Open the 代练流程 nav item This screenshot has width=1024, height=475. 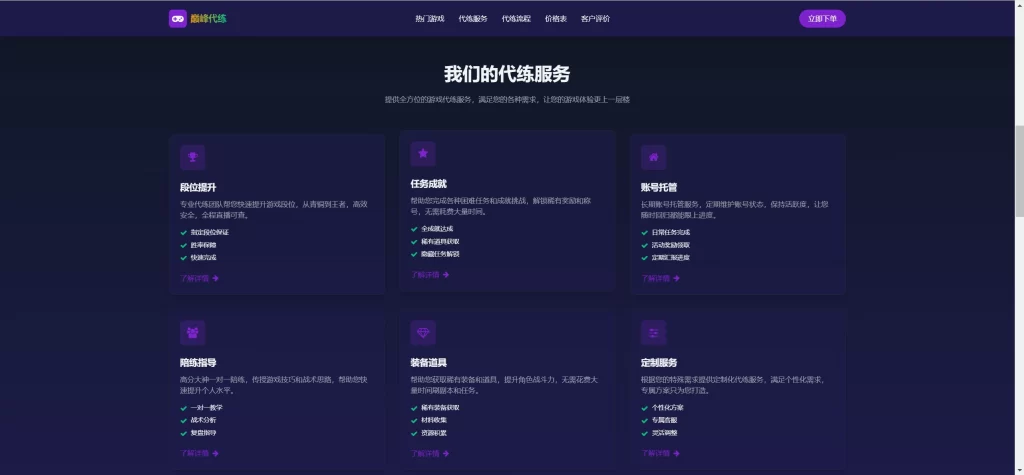tap(516, 19)
